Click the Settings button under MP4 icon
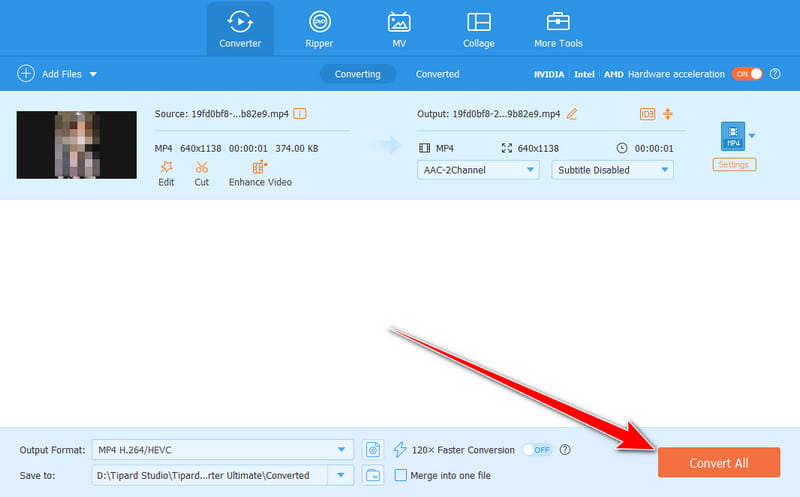 734,164
